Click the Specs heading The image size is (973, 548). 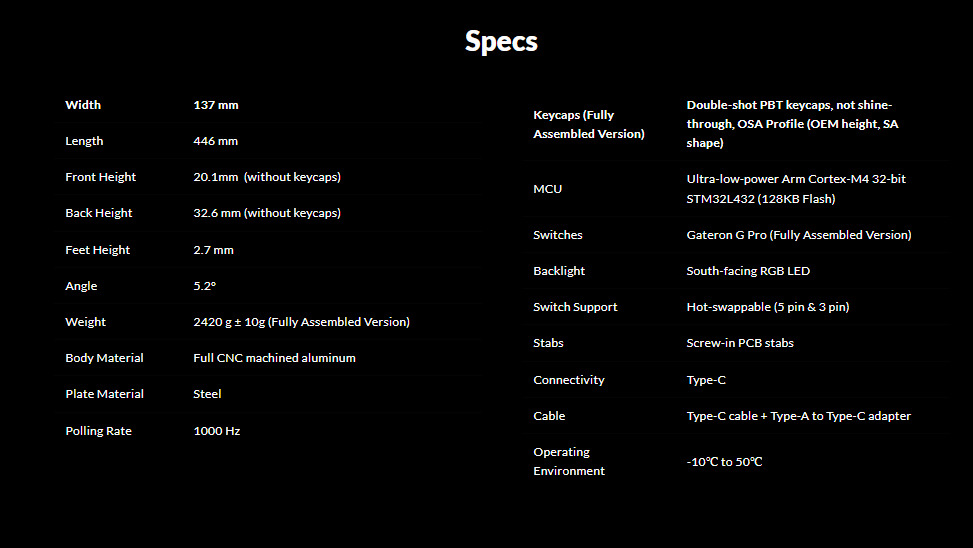(x=501, y=41)
